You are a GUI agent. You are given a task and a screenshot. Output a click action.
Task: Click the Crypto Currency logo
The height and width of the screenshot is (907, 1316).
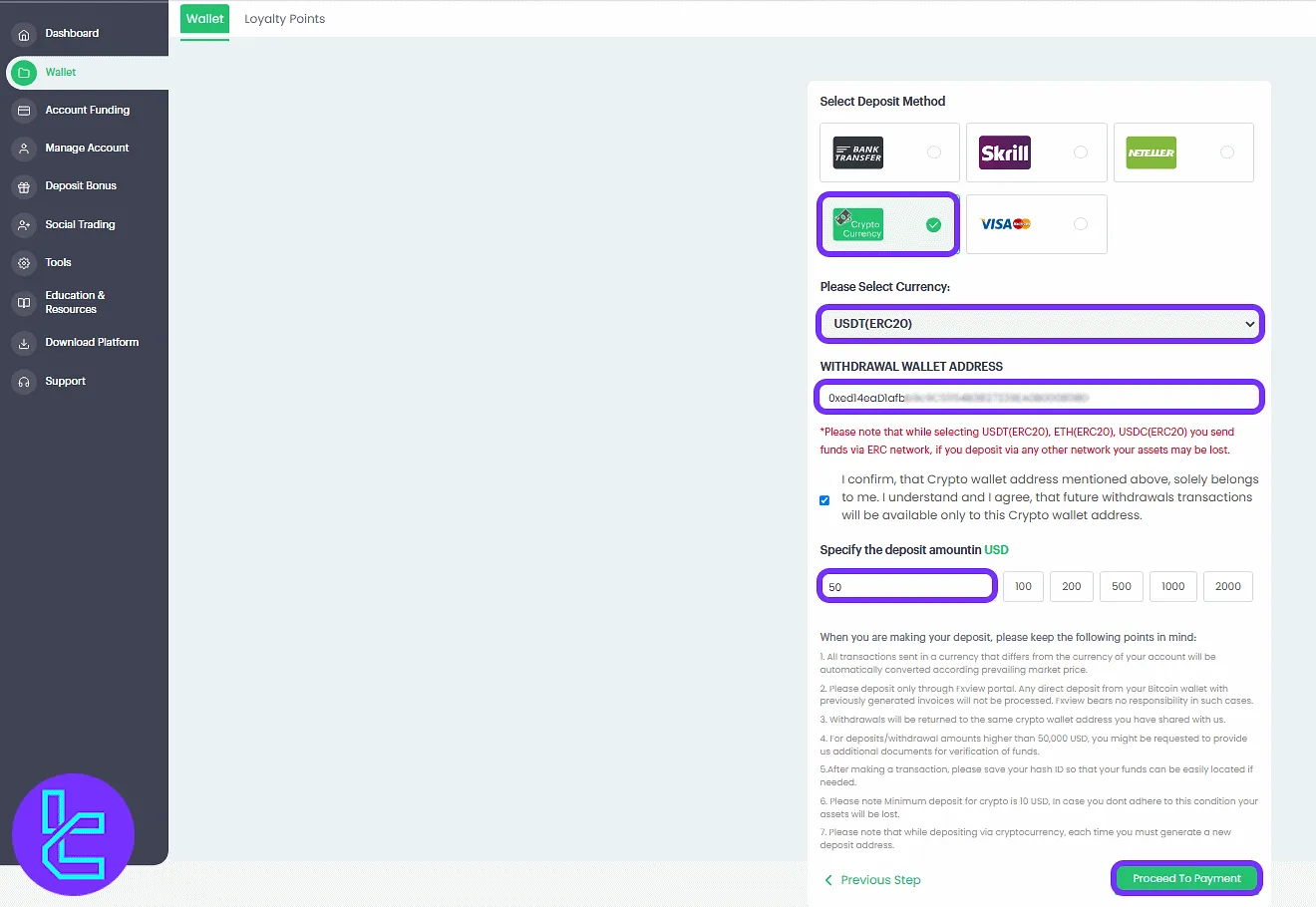tap(858, 224)
